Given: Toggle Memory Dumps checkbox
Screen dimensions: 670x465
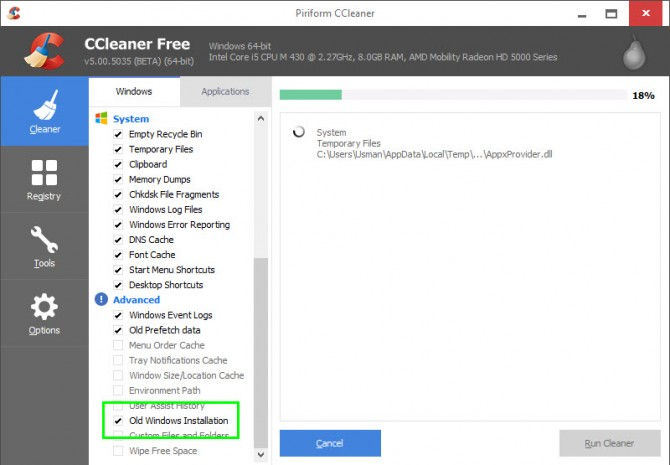Looking at the screenshot, I should (x=118, y=180).
